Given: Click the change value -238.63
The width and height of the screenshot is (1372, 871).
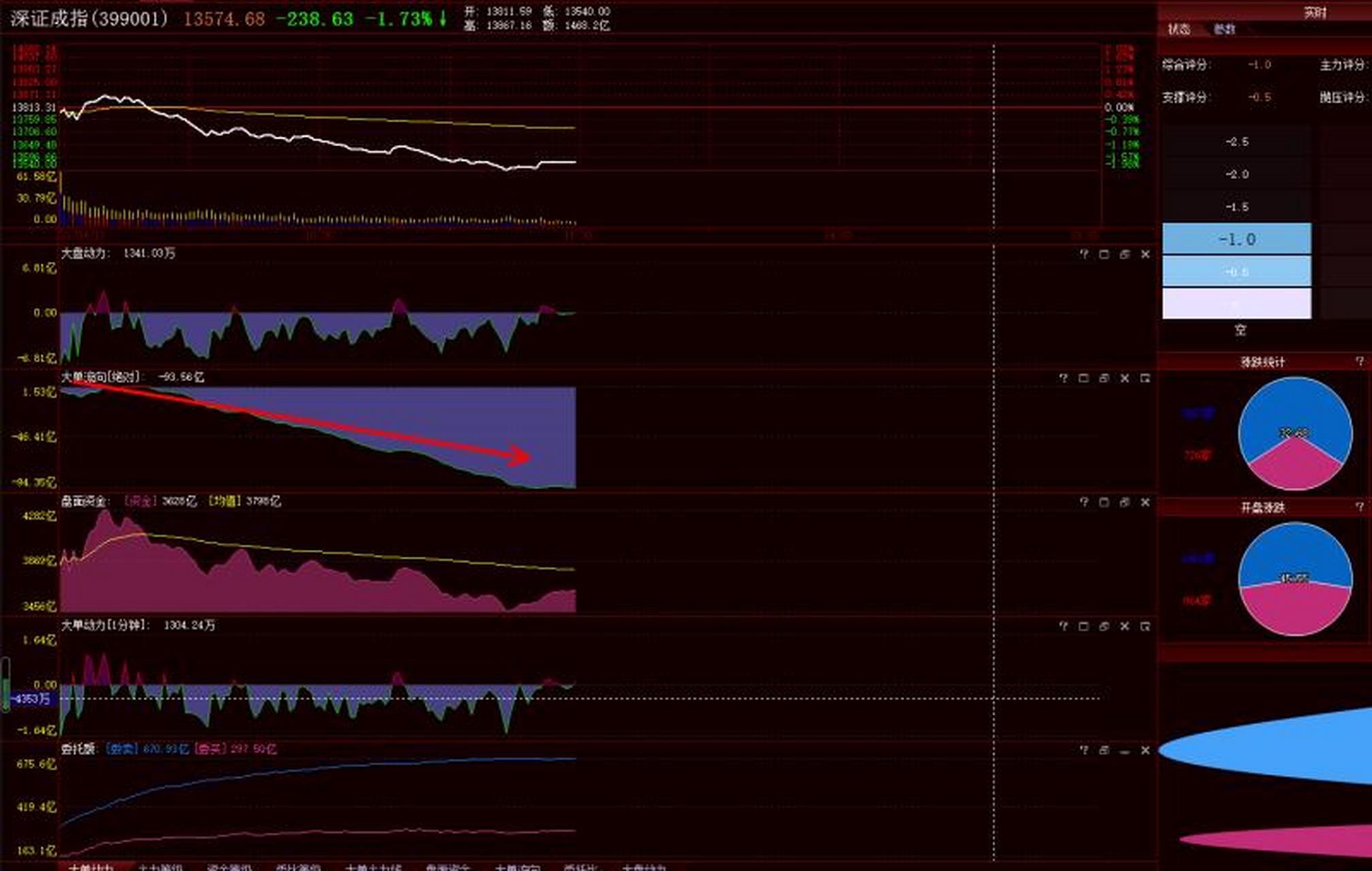Looking at the screenshot, I should pos(314,19).
